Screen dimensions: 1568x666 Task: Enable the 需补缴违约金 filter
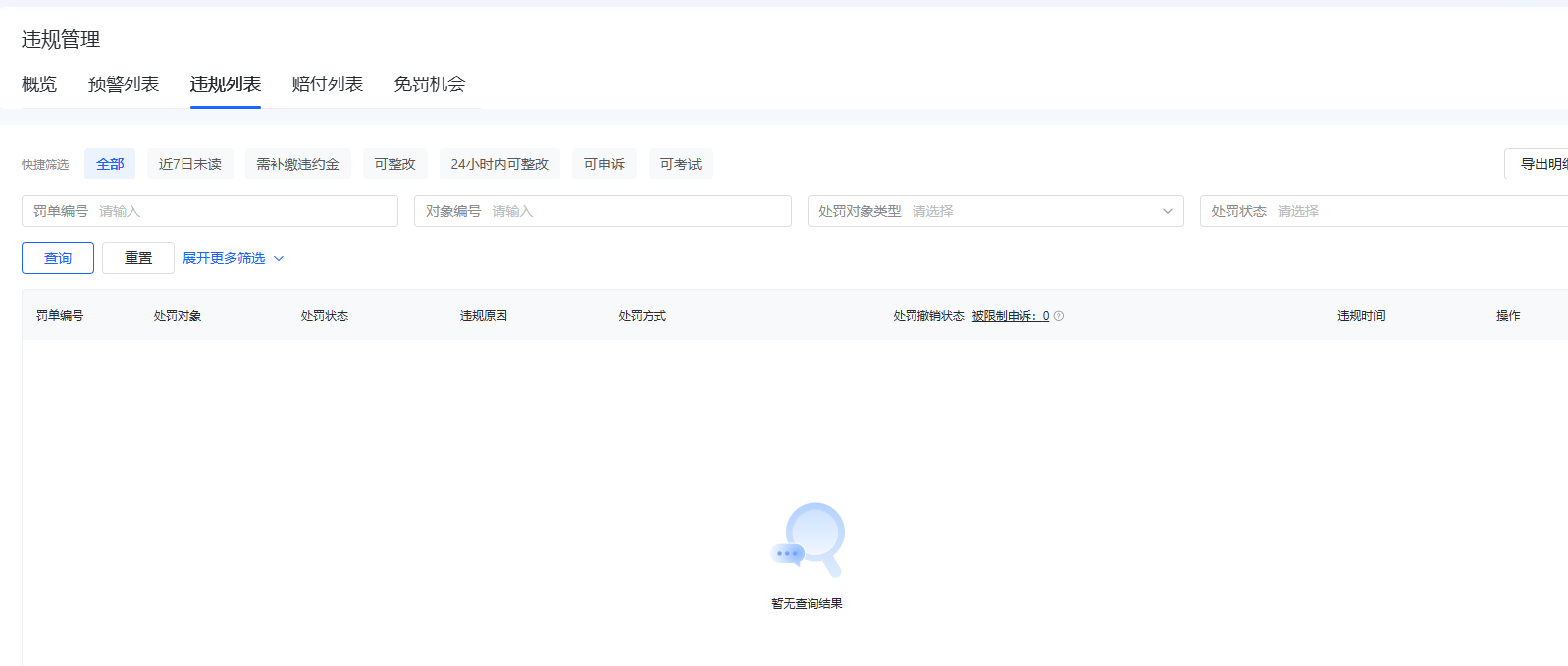click(297, 164)
